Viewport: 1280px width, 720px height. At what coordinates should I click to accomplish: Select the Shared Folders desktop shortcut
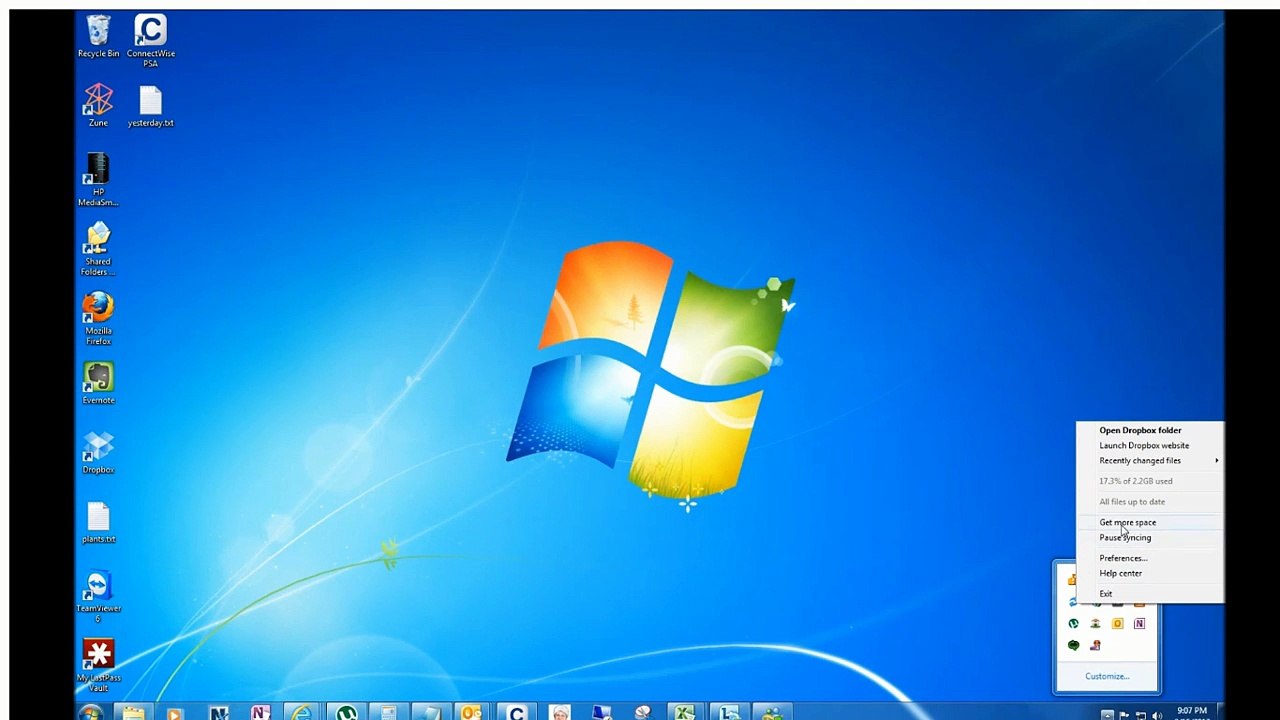98,249
